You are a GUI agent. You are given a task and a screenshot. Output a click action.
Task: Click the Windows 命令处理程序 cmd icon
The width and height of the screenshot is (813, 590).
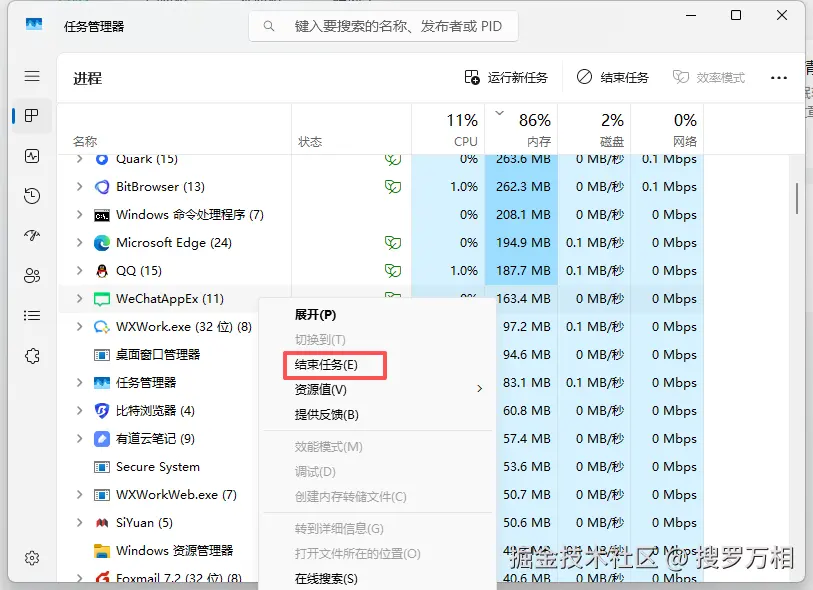coord(102,215)
